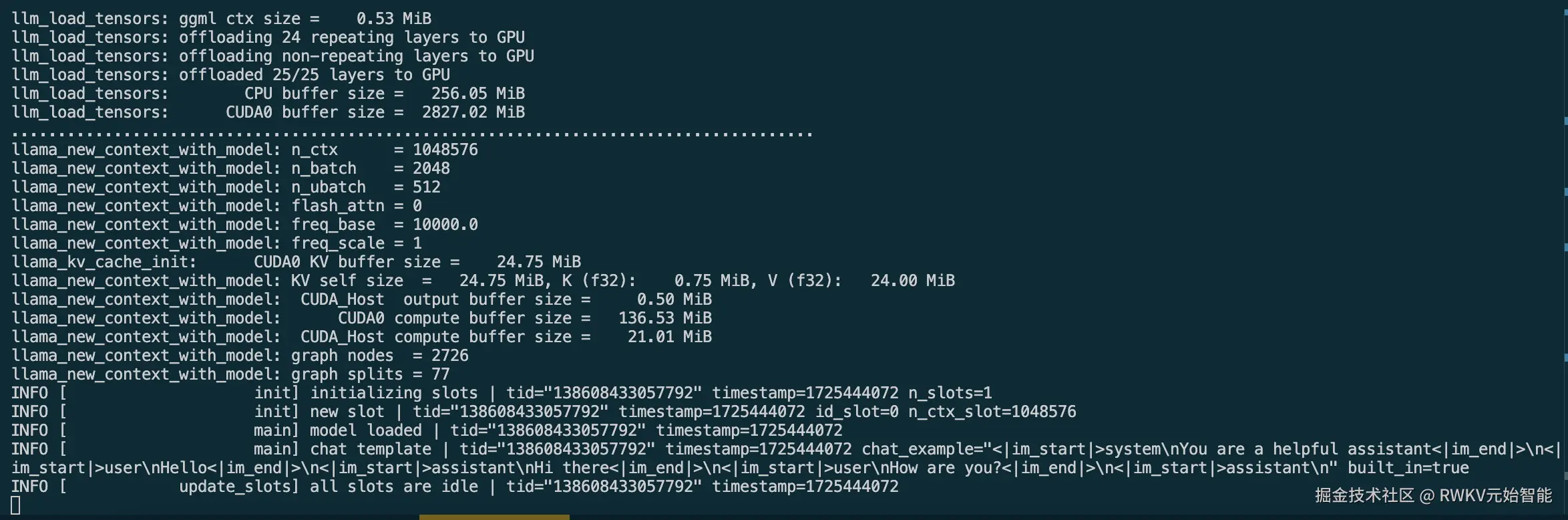Image resolution: width=1568 pixels, height=520 pixels.
Task: Click the horizontal yellow bar at the bottom edge
Action: [494, 517]
